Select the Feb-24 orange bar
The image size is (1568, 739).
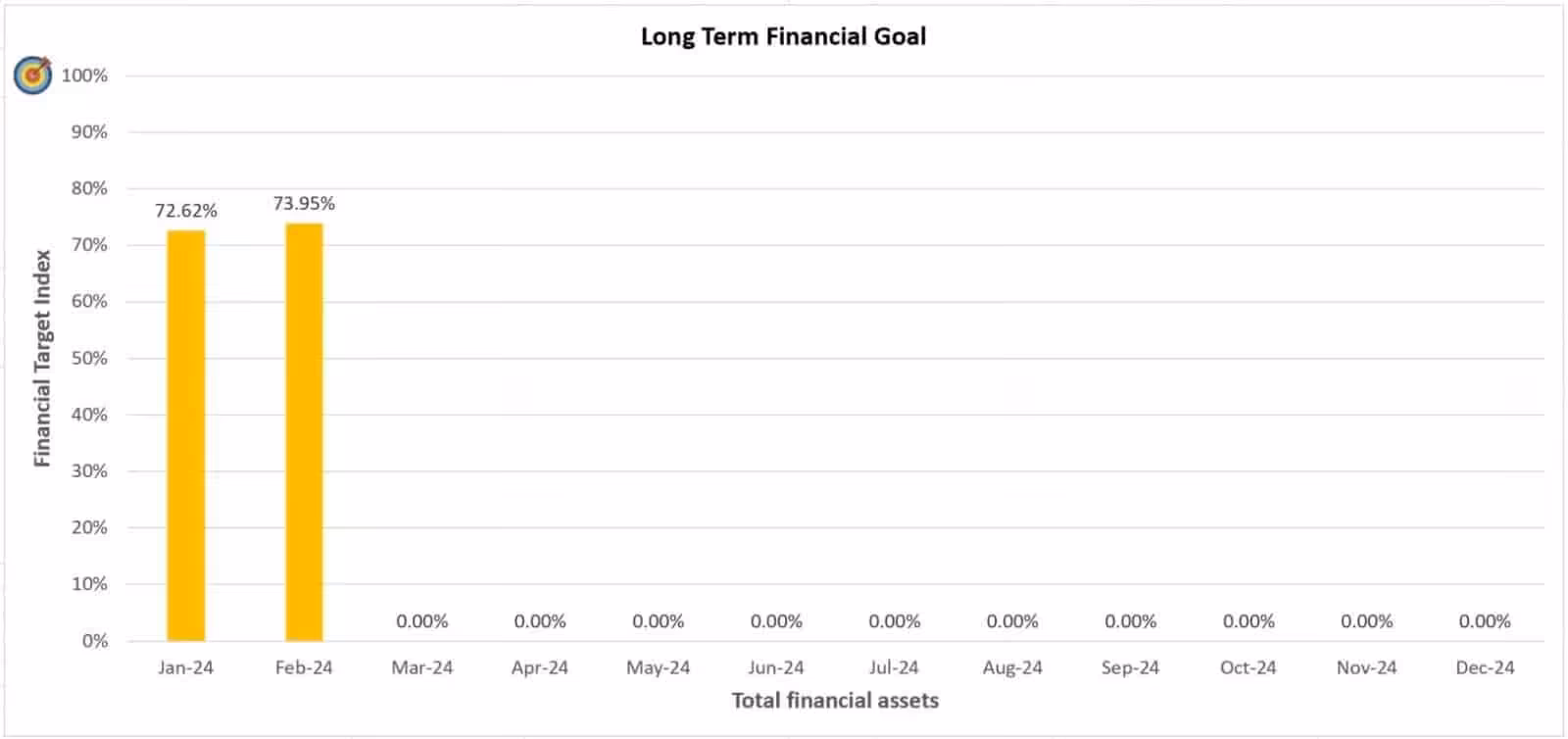[x=304, y=431]
